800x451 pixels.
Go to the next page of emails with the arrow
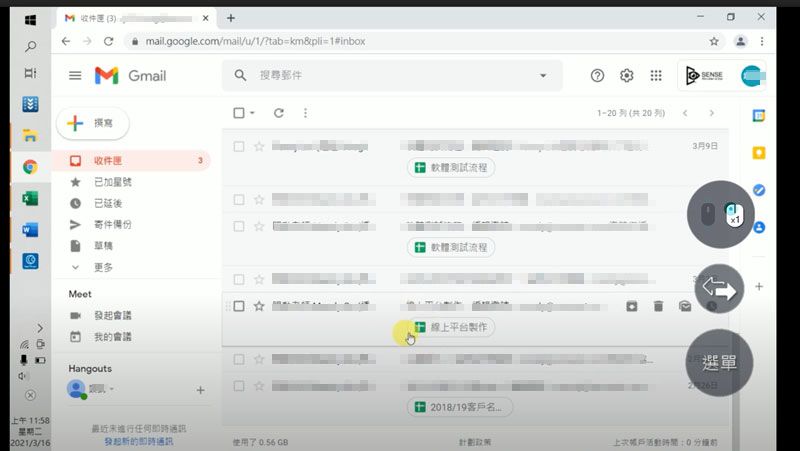711,113
